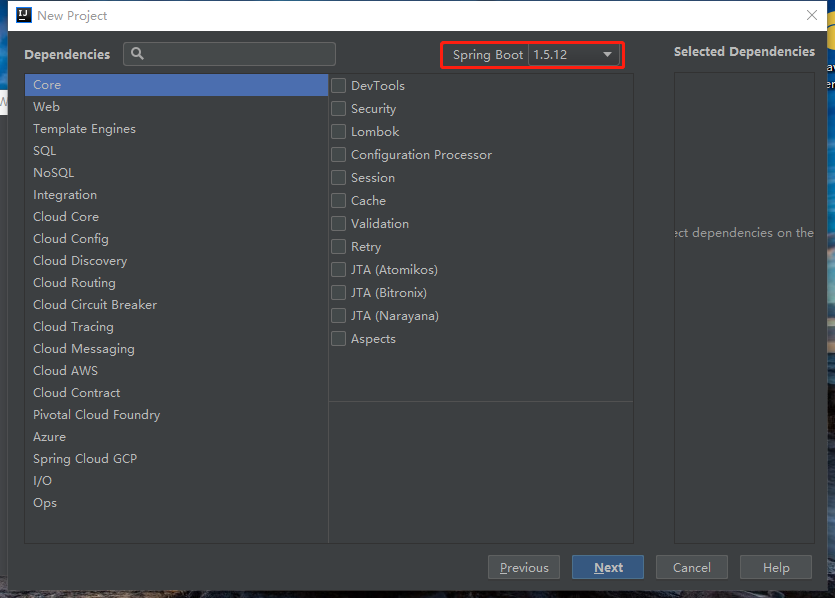The width and height of the screenshot is (835, 598).
Task: Cancel the New Project wizard
Action: pyautogui.click(x=692, y=567)
